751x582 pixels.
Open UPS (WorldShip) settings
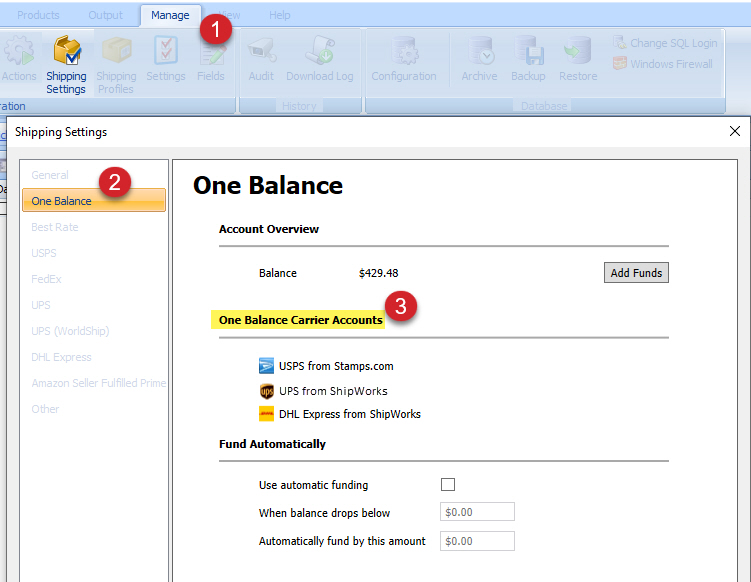[70, 331]
